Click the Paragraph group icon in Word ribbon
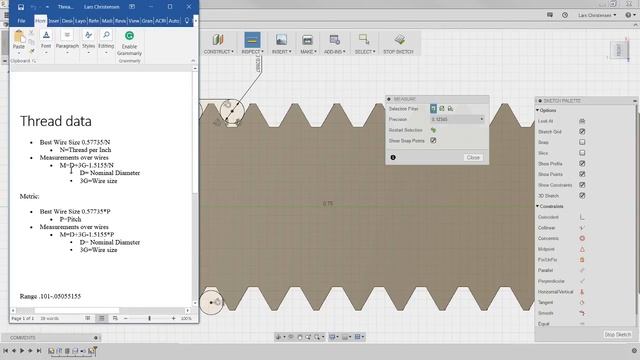The image size is (640, 360). [x=67, y=35]
